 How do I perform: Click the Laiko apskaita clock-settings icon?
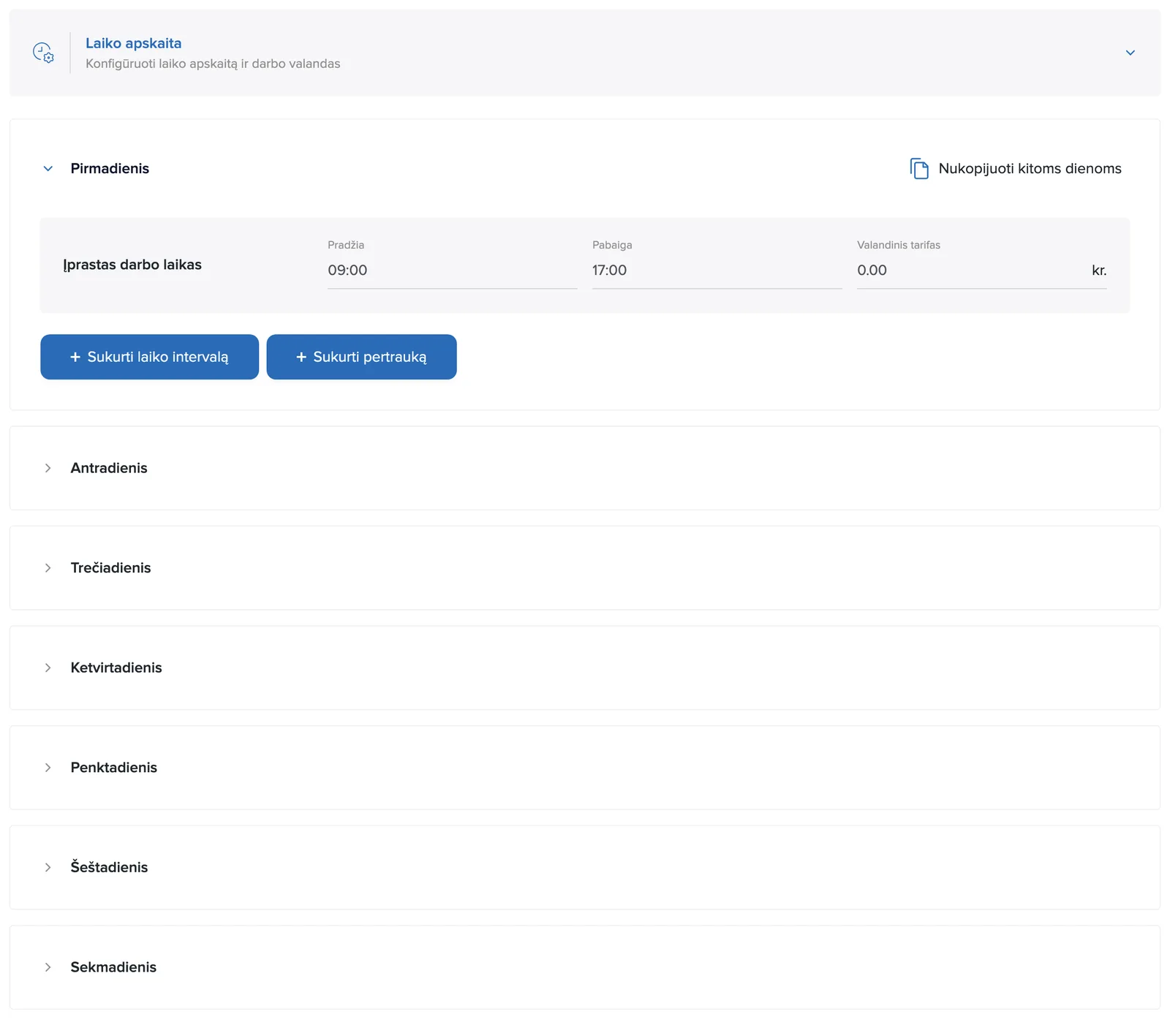[x=43, y=53]
